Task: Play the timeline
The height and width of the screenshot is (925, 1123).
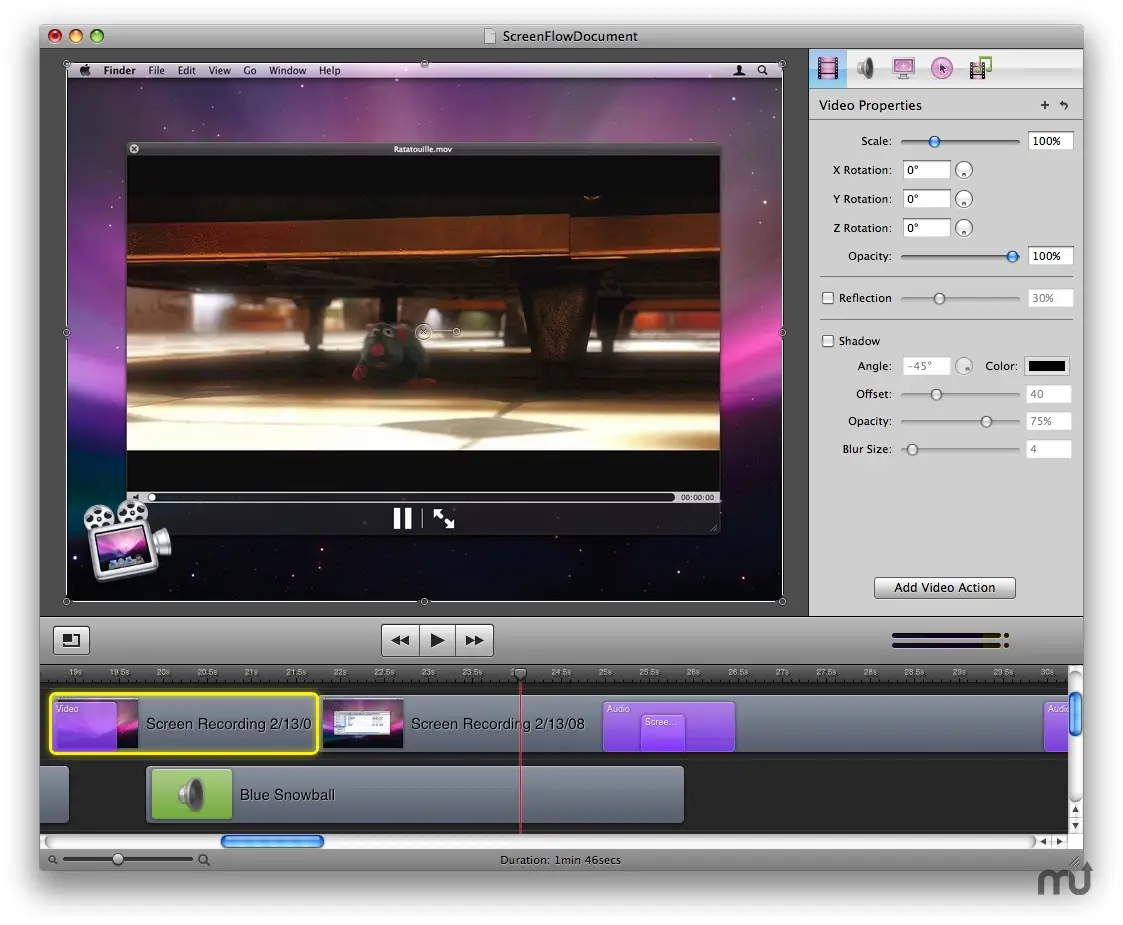Action: (438, 640)
